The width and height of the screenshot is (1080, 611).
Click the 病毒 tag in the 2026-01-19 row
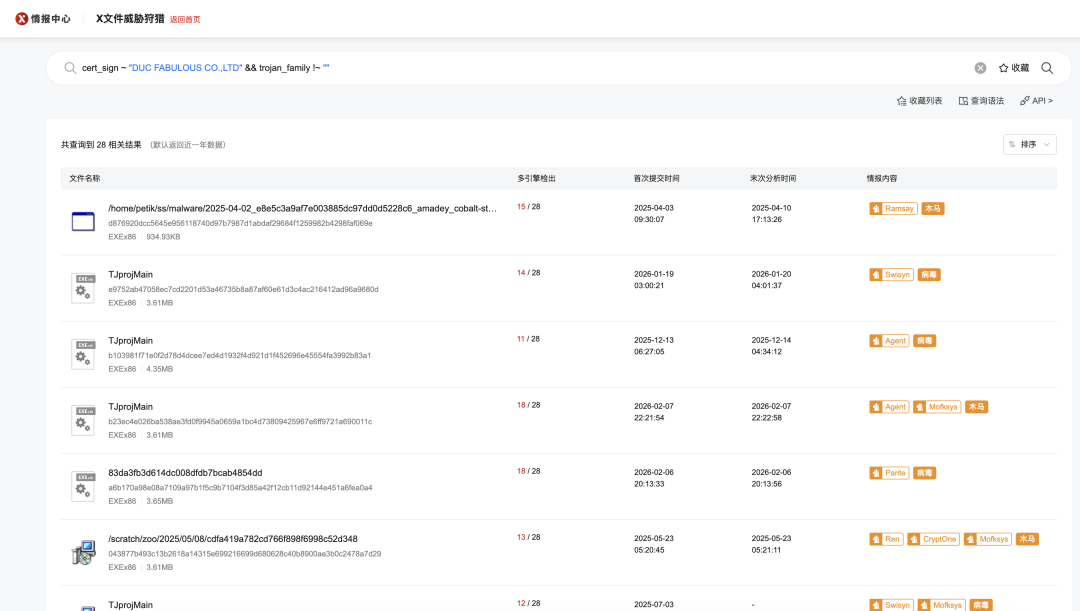point(929,274)
